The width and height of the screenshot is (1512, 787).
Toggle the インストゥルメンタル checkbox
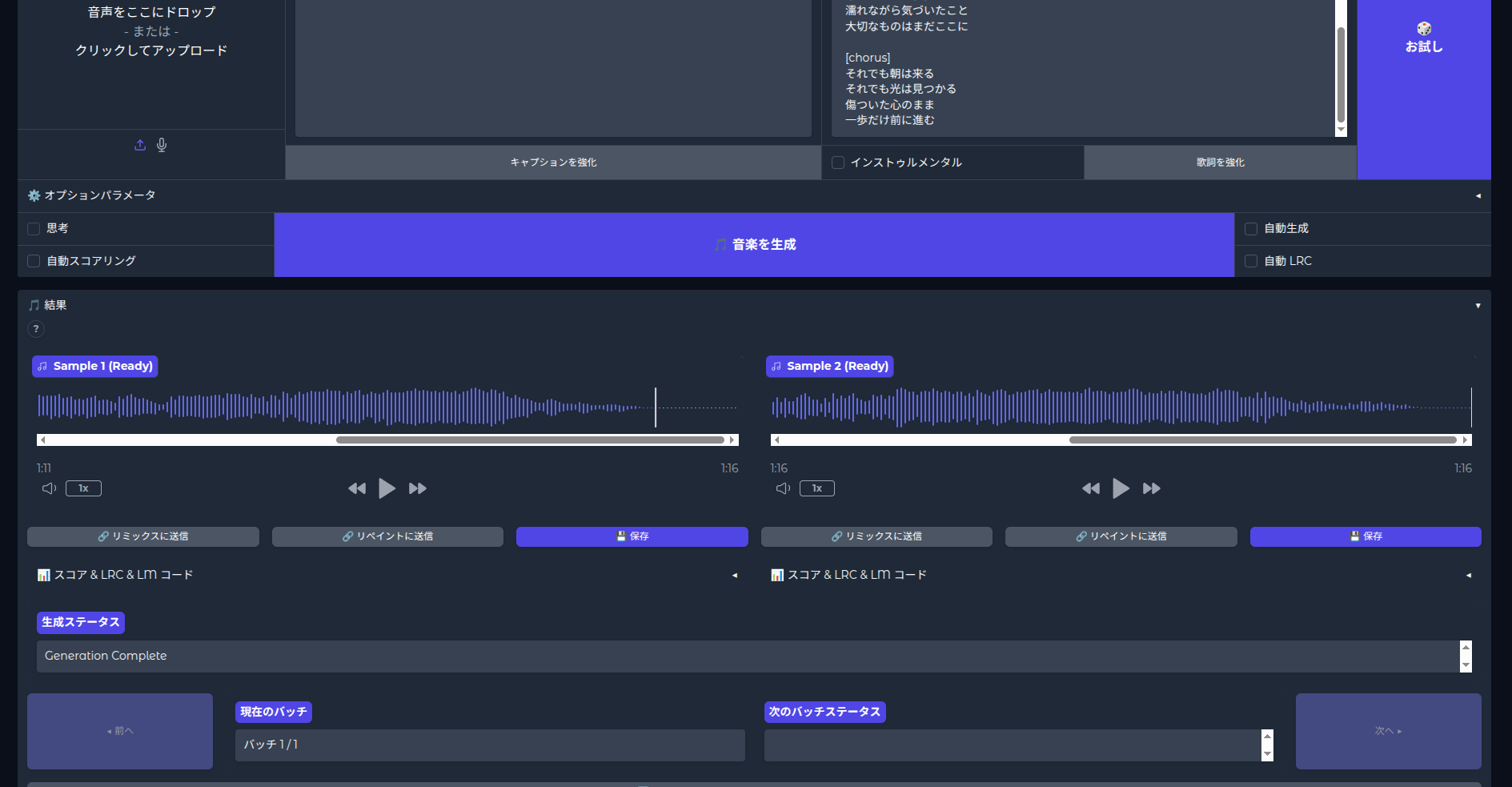(x=838, y=163)
